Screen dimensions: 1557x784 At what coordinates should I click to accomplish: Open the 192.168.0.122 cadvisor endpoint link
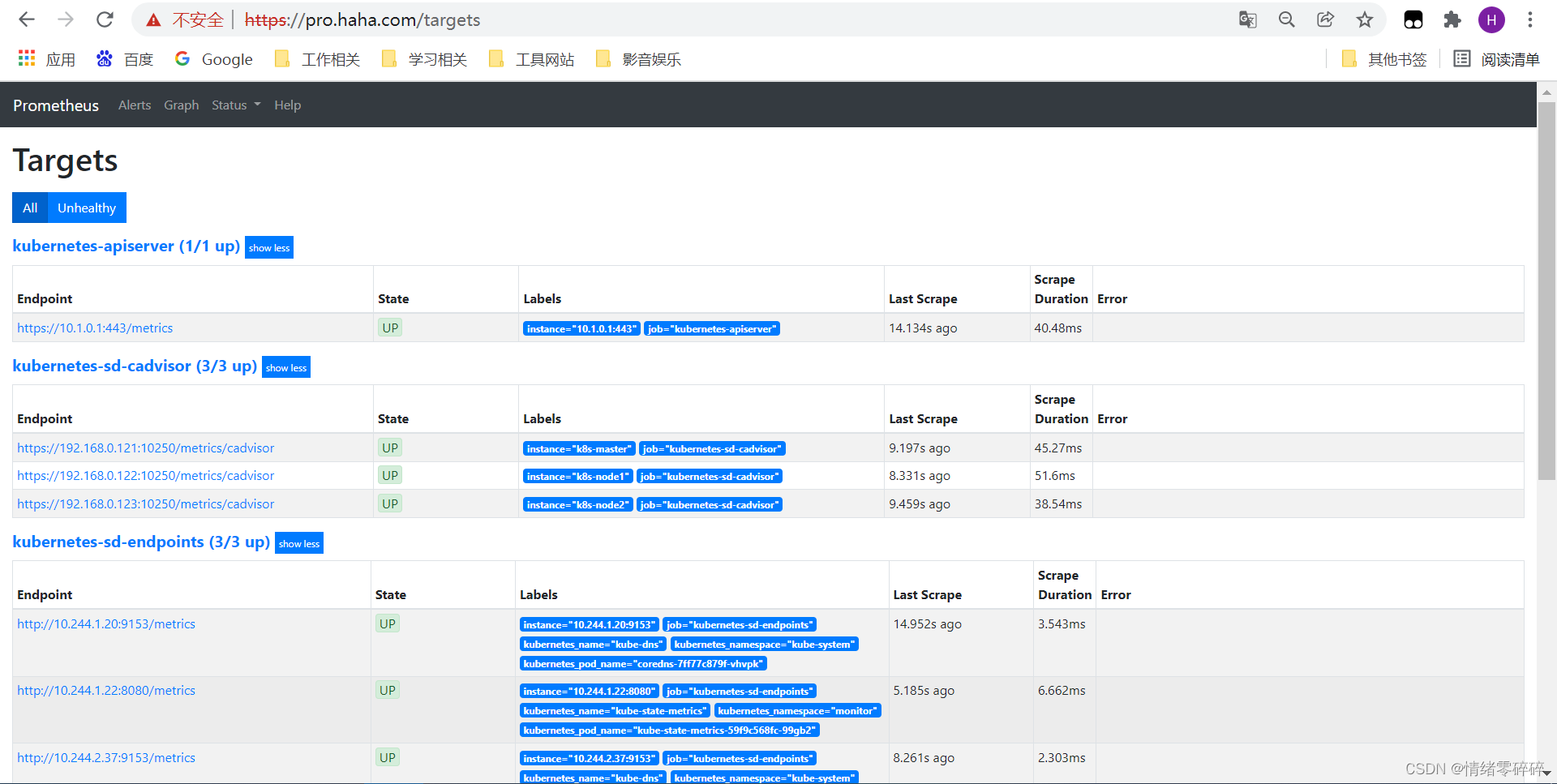click(145, 476)
